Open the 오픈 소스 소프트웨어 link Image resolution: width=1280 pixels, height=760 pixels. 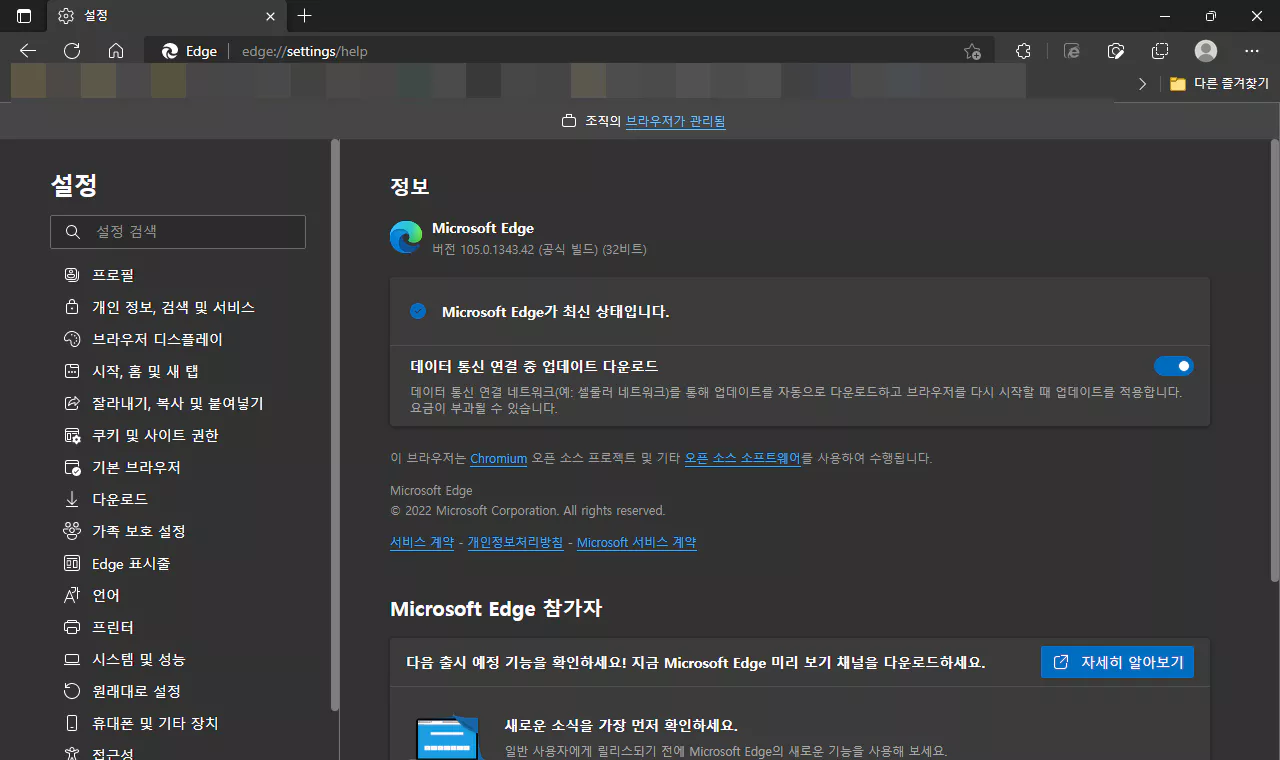(x=743, y=458)
